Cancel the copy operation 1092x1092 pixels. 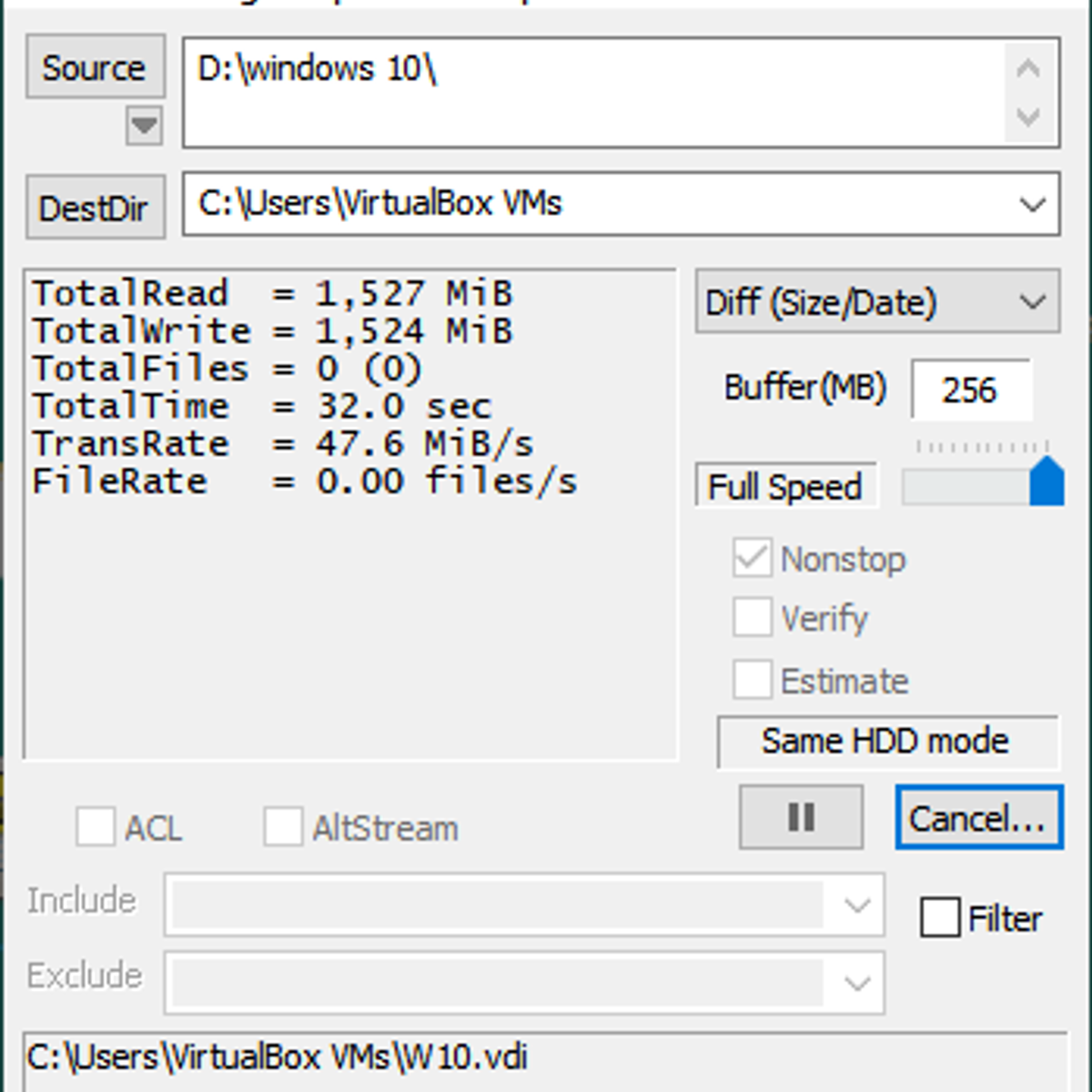click(978, 817)
